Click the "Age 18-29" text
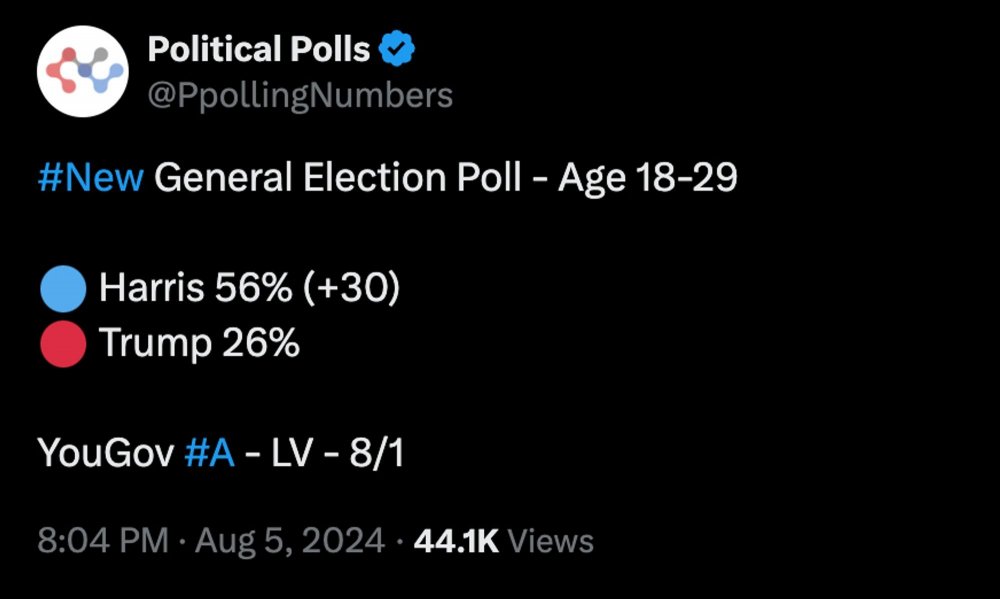 click(x=648, y=179)
